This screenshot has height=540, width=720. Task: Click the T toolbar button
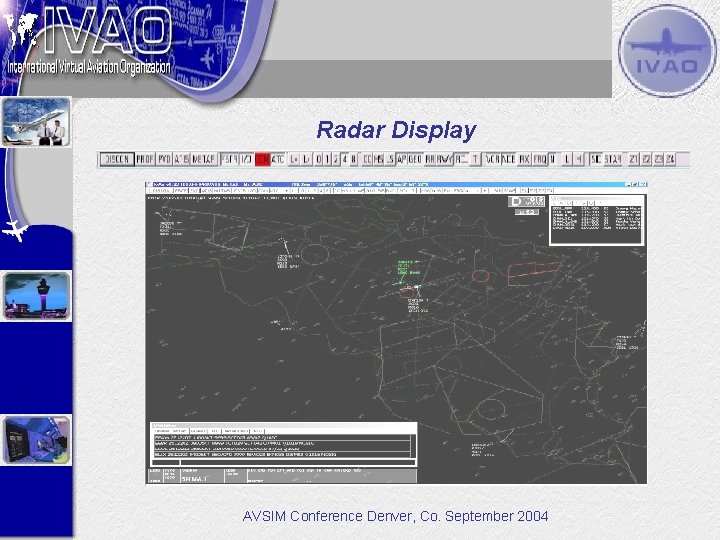pyautogui.click(x=475, y=159)
